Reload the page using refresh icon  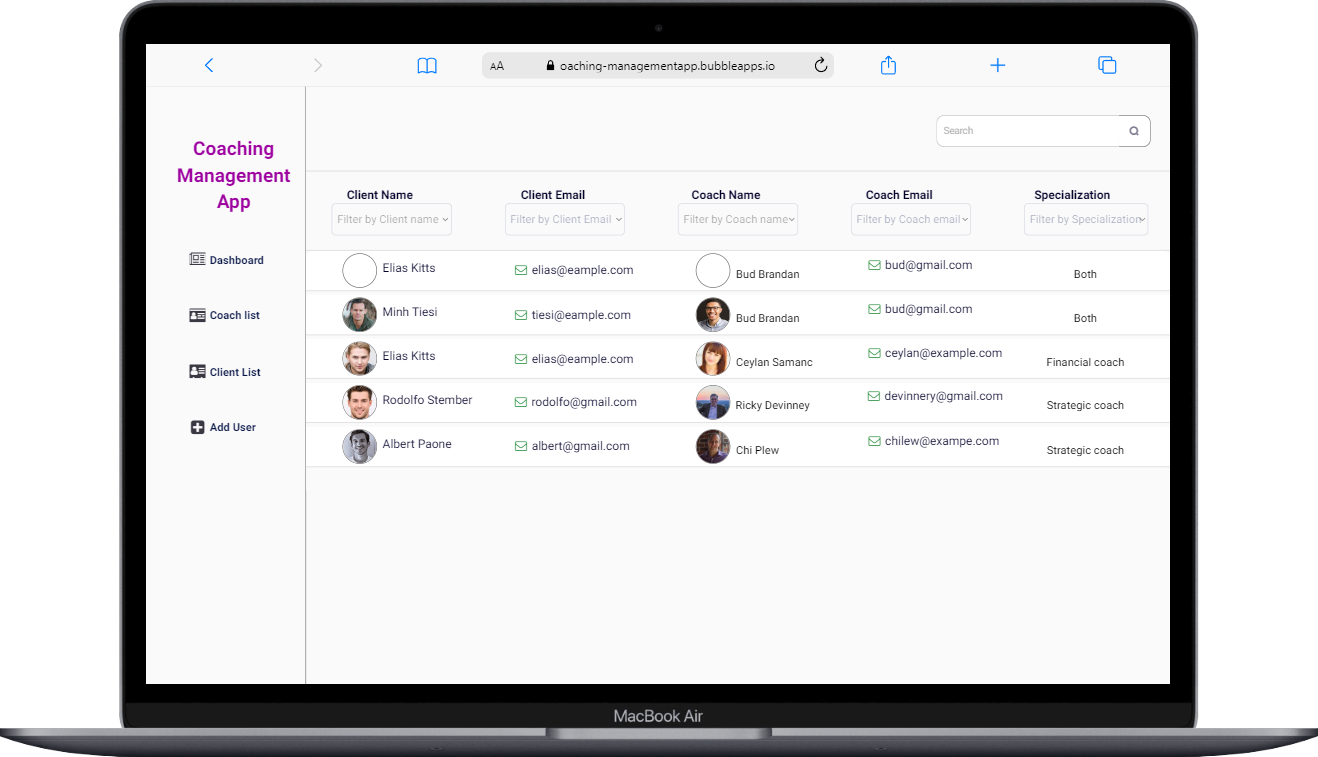821,65
